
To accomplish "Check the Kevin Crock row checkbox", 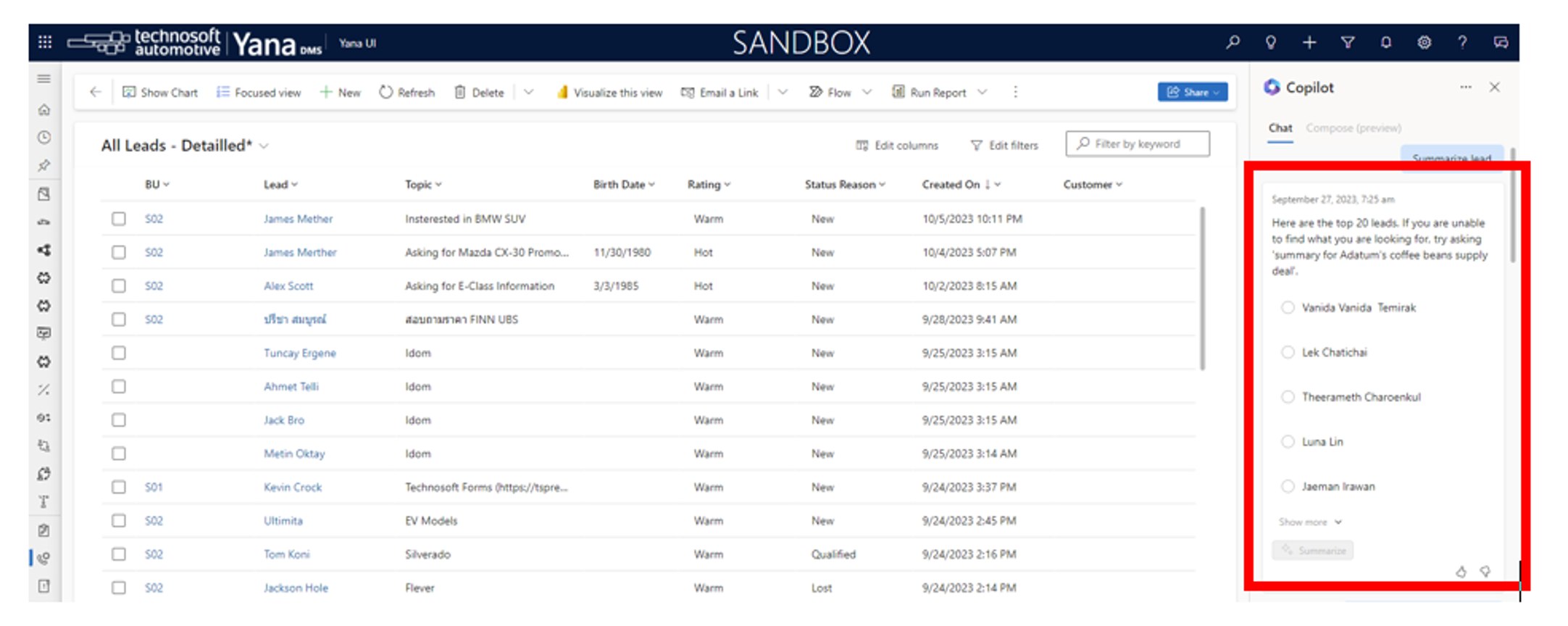I will [x=119, y=487].
